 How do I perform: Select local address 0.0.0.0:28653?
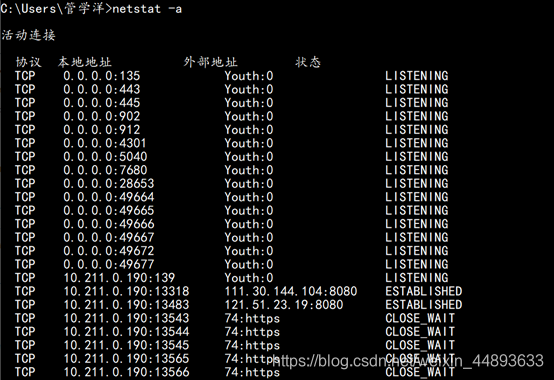109,183
